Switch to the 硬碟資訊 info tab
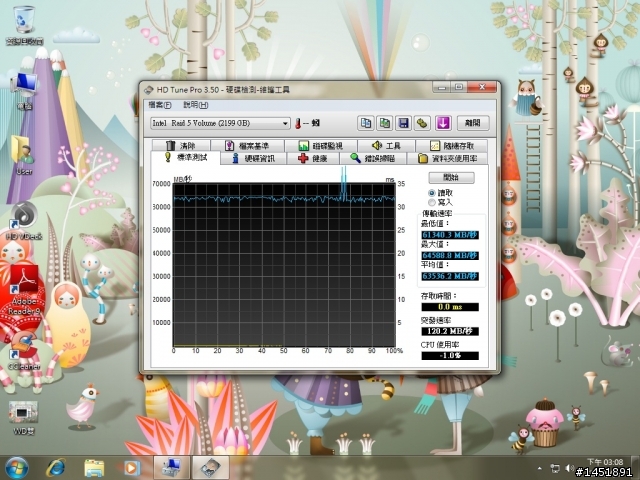Image resolution: width=640 pixels, height=480 pixels. [x=253, y=158]
